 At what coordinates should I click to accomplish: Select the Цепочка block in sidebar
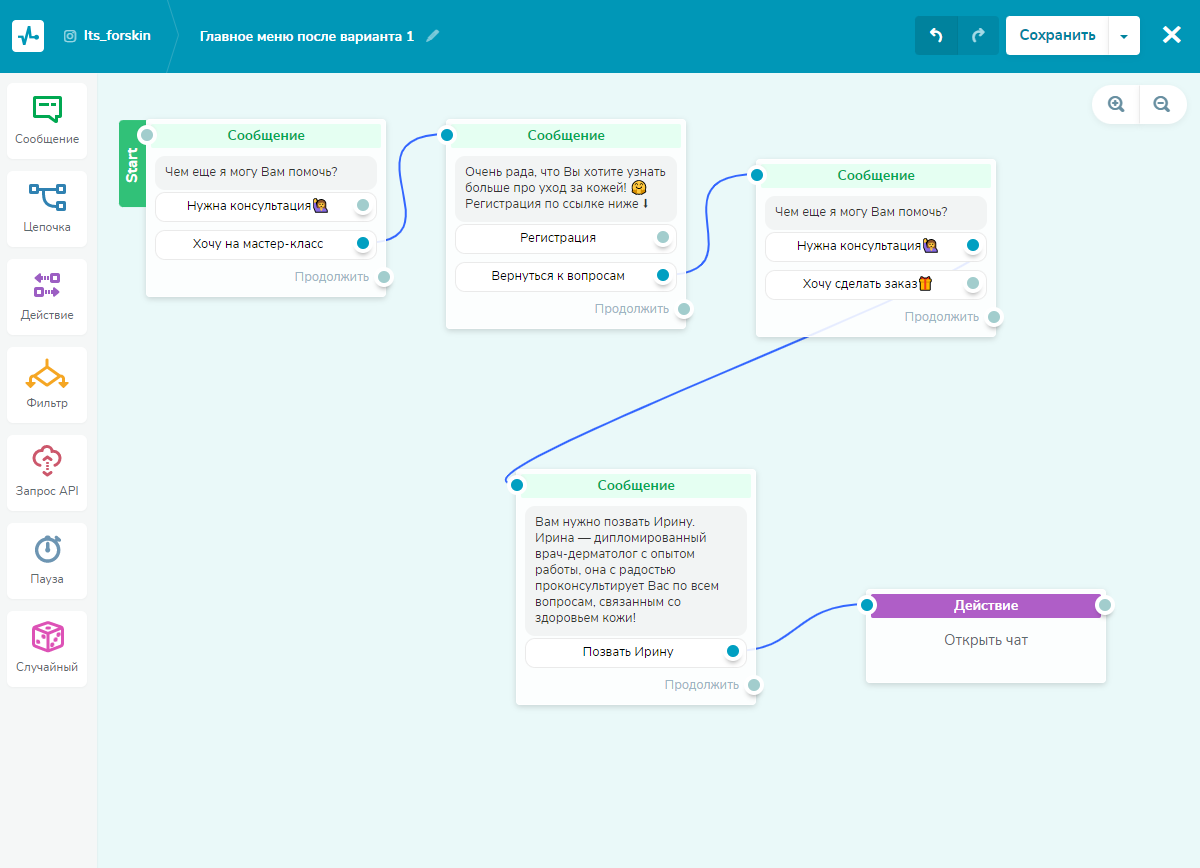coord(47,209)
